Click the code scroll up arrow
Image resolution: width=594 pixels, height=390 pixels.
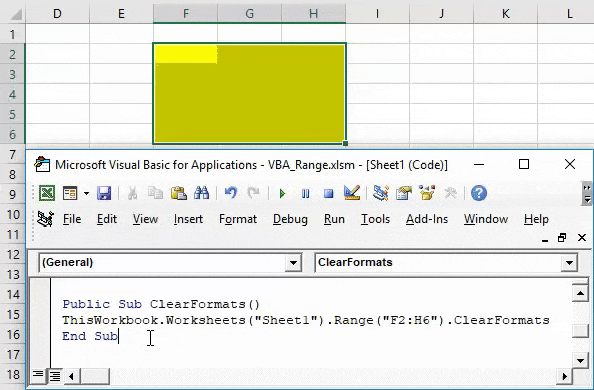pos(580,293)
